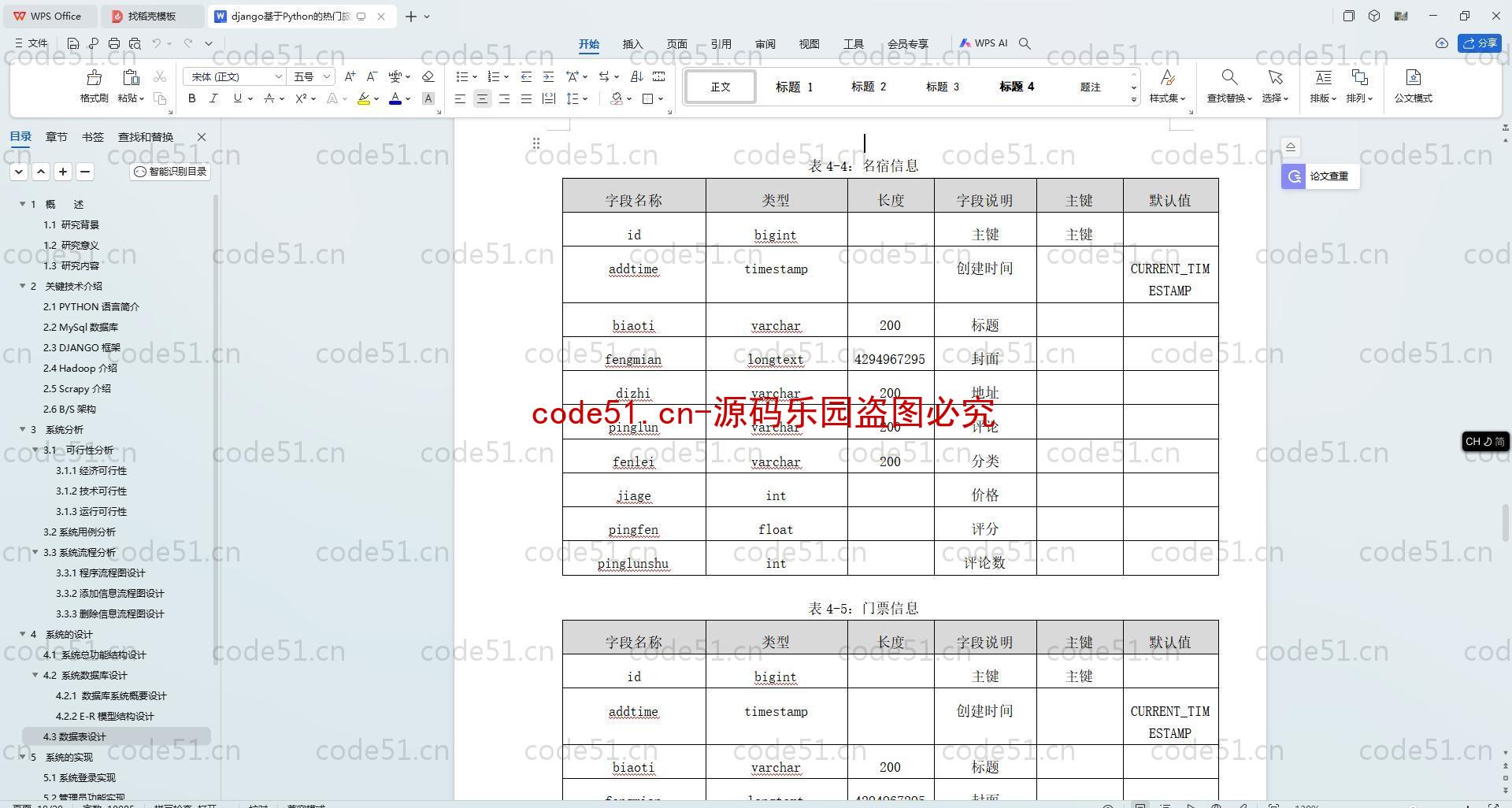The width and height of the screenshot is (1512, 808).
Task: Decrease font size with A- icon
Action: [372, 76]
